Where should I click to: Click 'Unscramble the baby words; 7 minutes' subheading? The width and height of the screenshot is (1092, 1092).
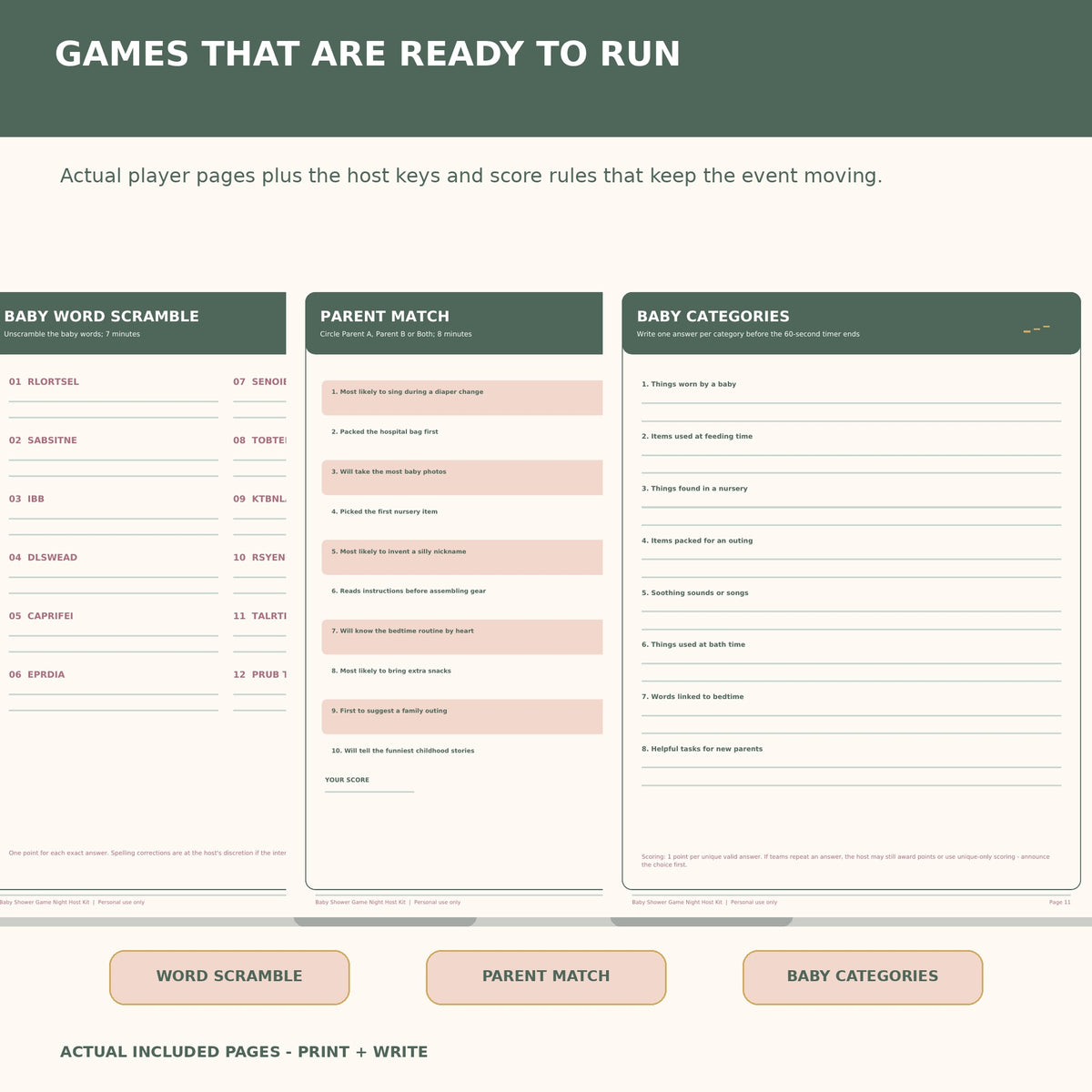click(72, 334)
